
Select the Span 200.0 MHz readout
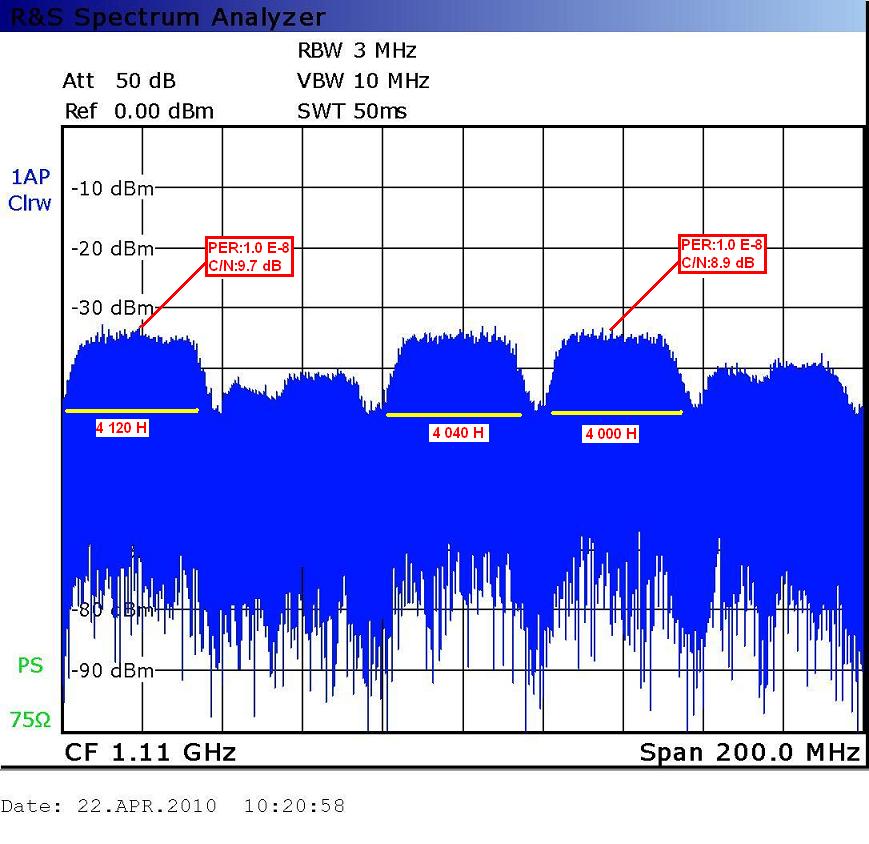point(749,752)
